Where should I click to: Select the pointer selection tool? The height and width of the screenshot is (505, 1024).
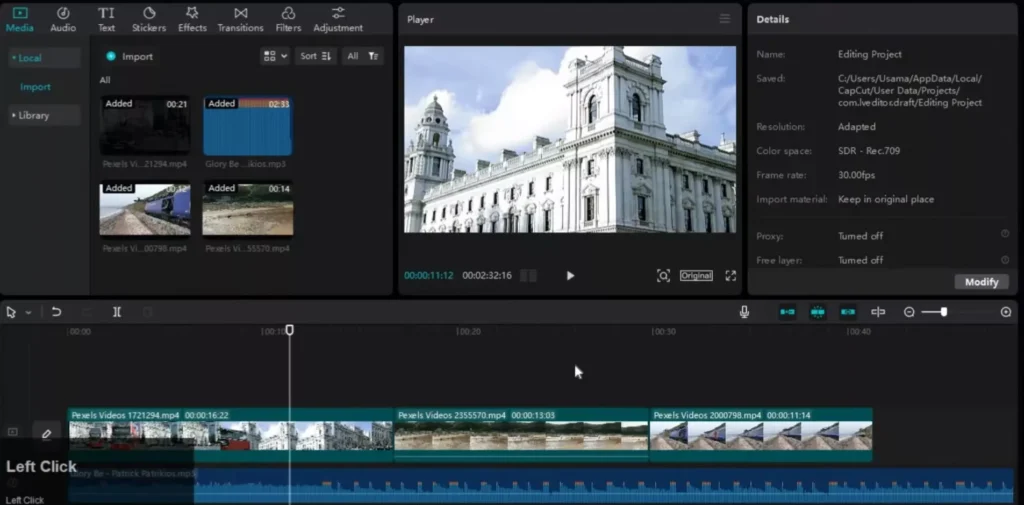[x=10, y=312]
